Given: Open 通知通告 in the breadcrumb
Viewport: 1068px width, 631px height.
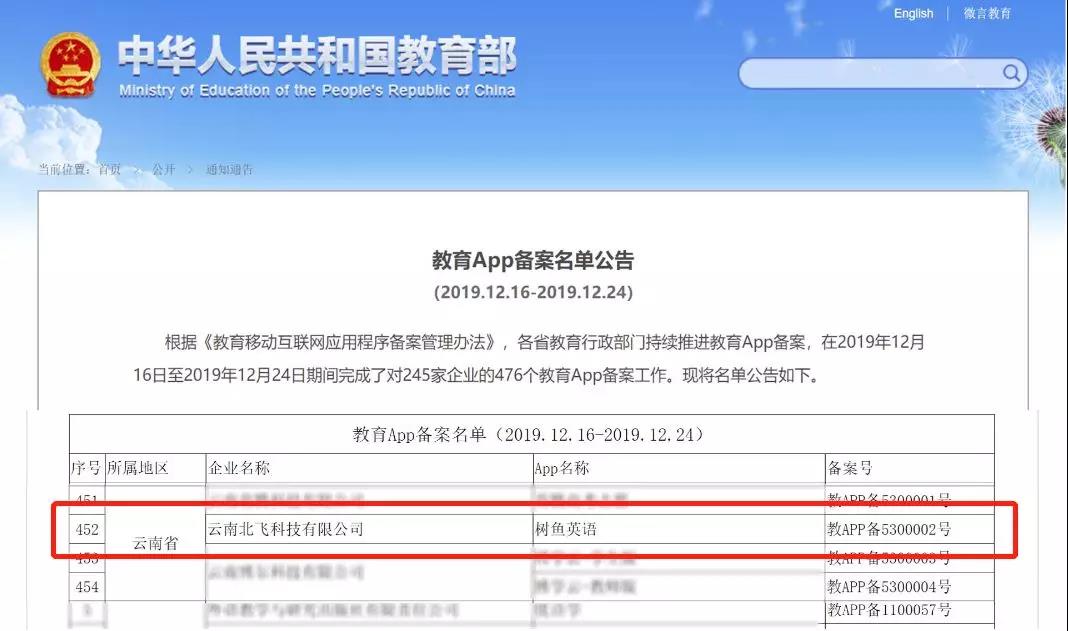Looking at the screenshot, I should point(229,170).
